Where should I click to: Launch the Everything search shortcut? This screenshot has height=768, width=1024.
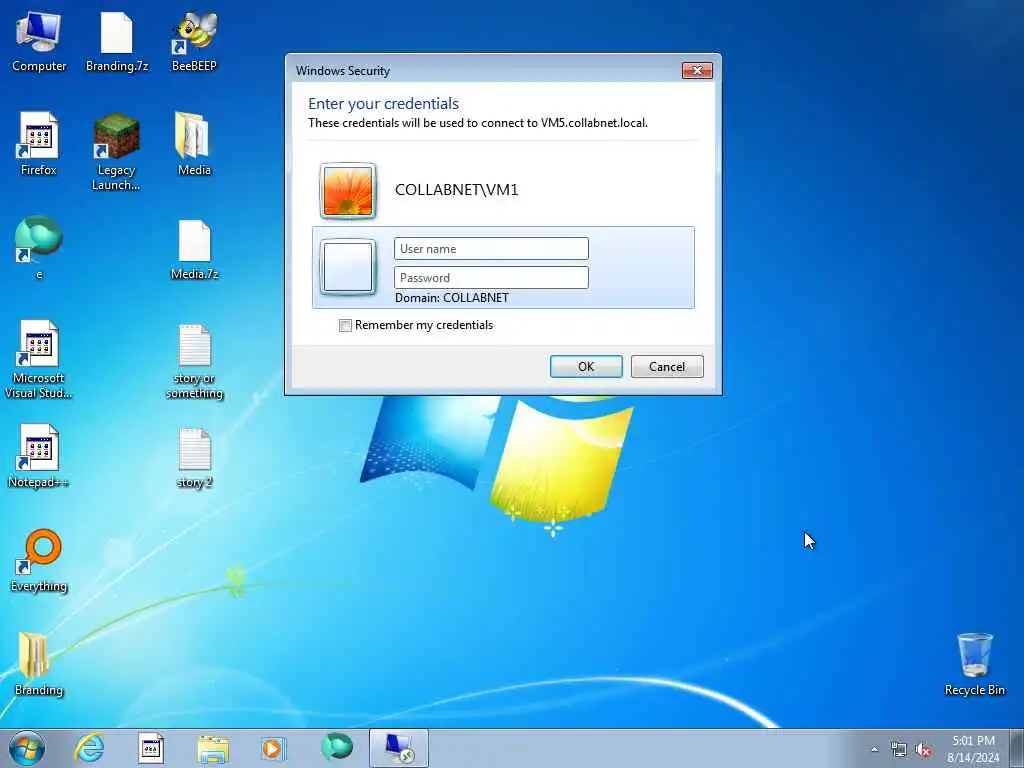click(x=39, y=560)
